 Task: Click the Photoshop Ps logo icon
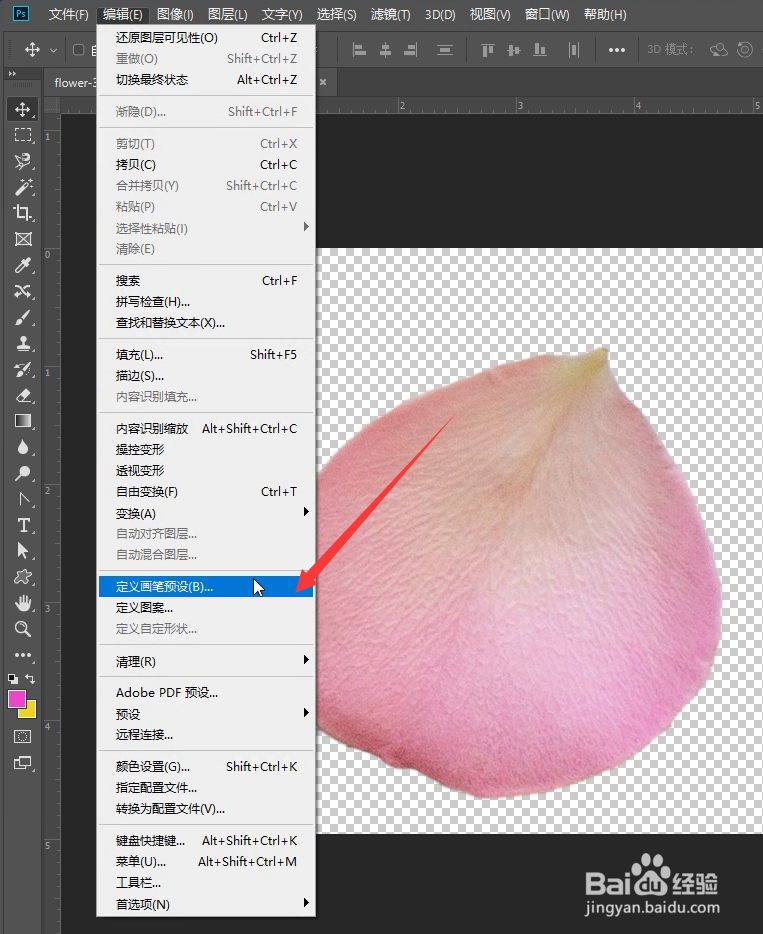tap(21, 14)
